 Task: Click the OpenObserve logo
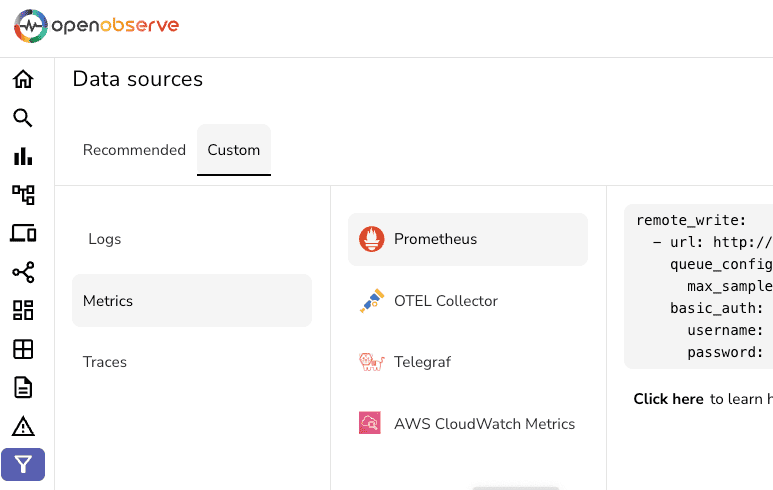[96, 26]
